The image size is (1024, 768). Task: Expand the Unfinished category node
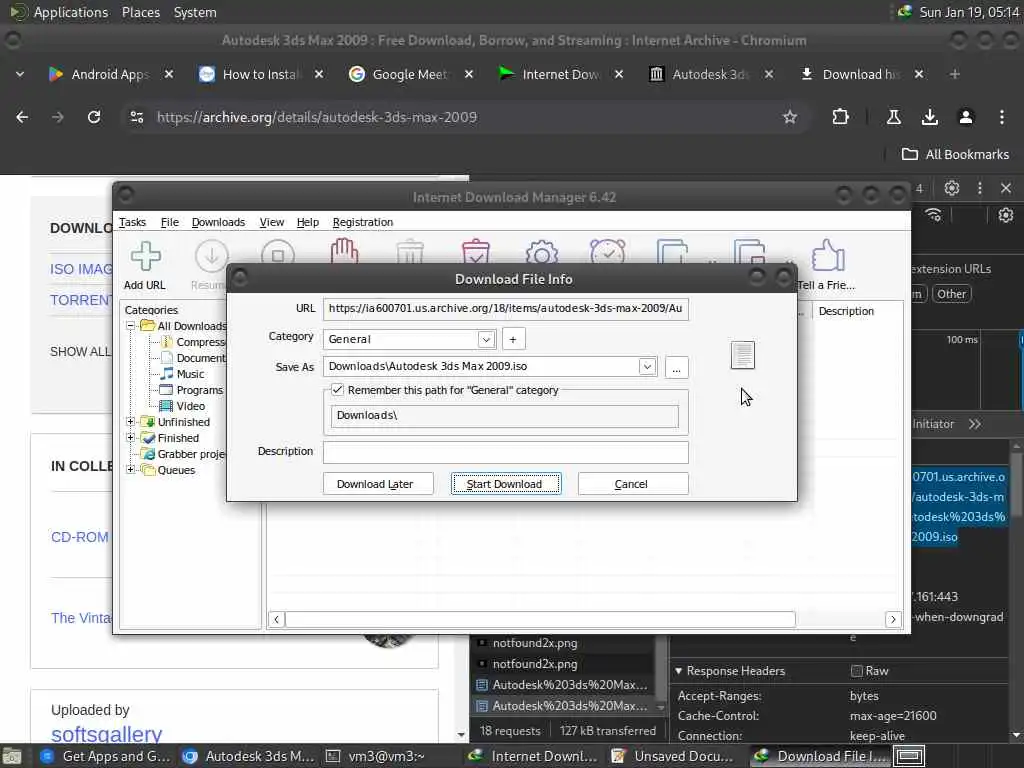click(131, 422)
